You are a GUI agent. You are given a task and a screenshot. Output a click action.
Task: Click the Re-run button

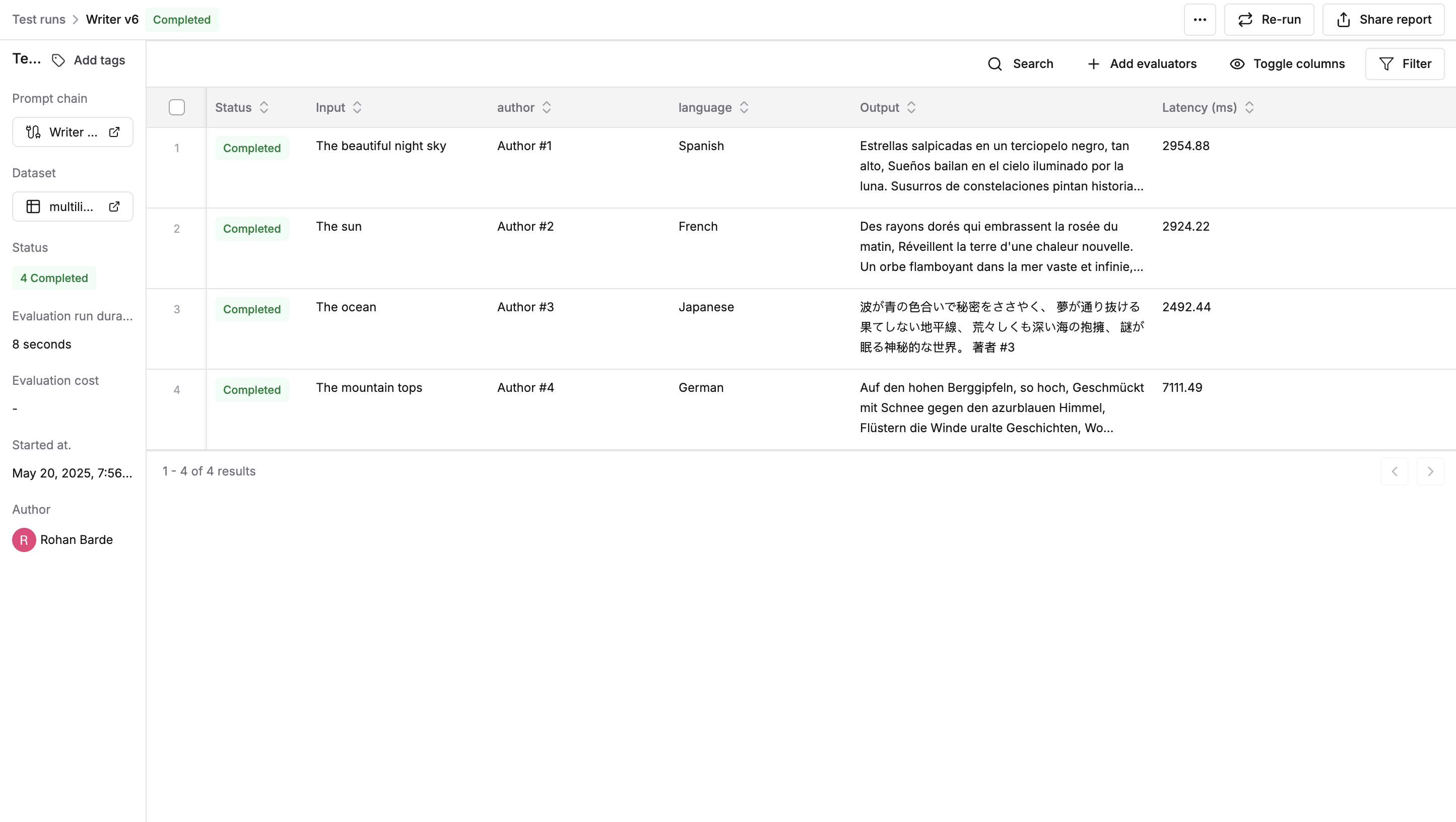[x=1269, y=20]
